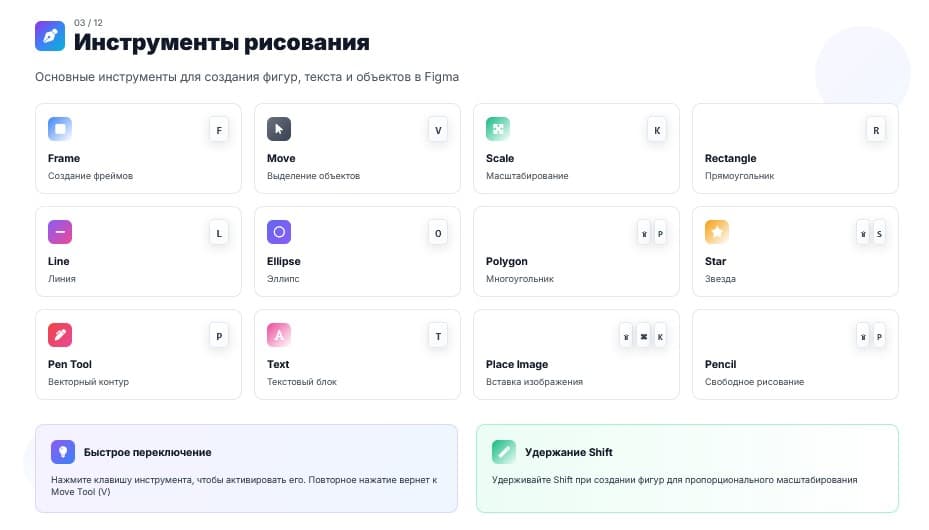Click the green pencil icon by Удержание Shift

[504, 452]
